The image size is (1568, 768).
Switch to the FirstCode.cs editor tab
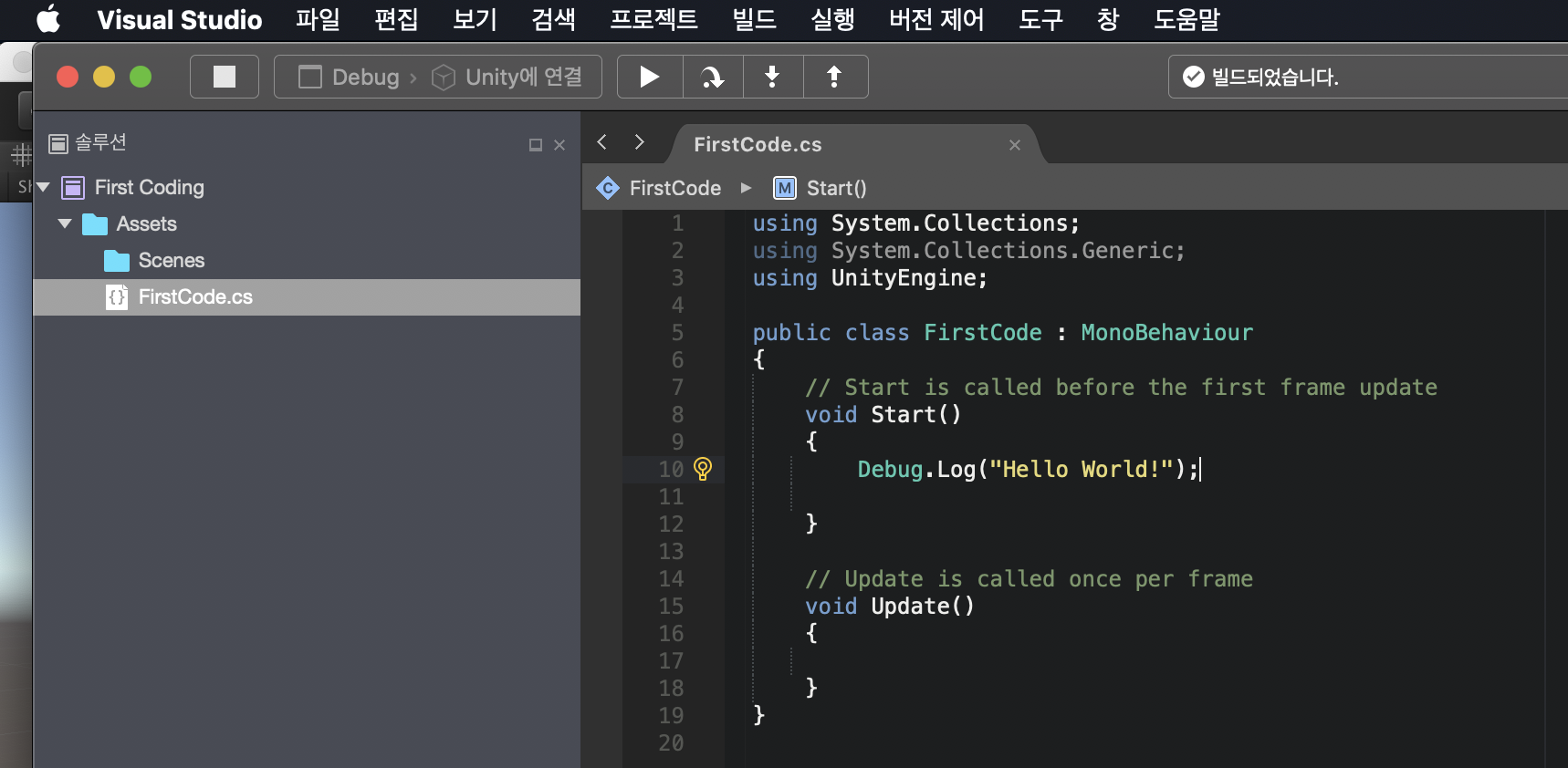pyautogui.click(x=758, y=145)
